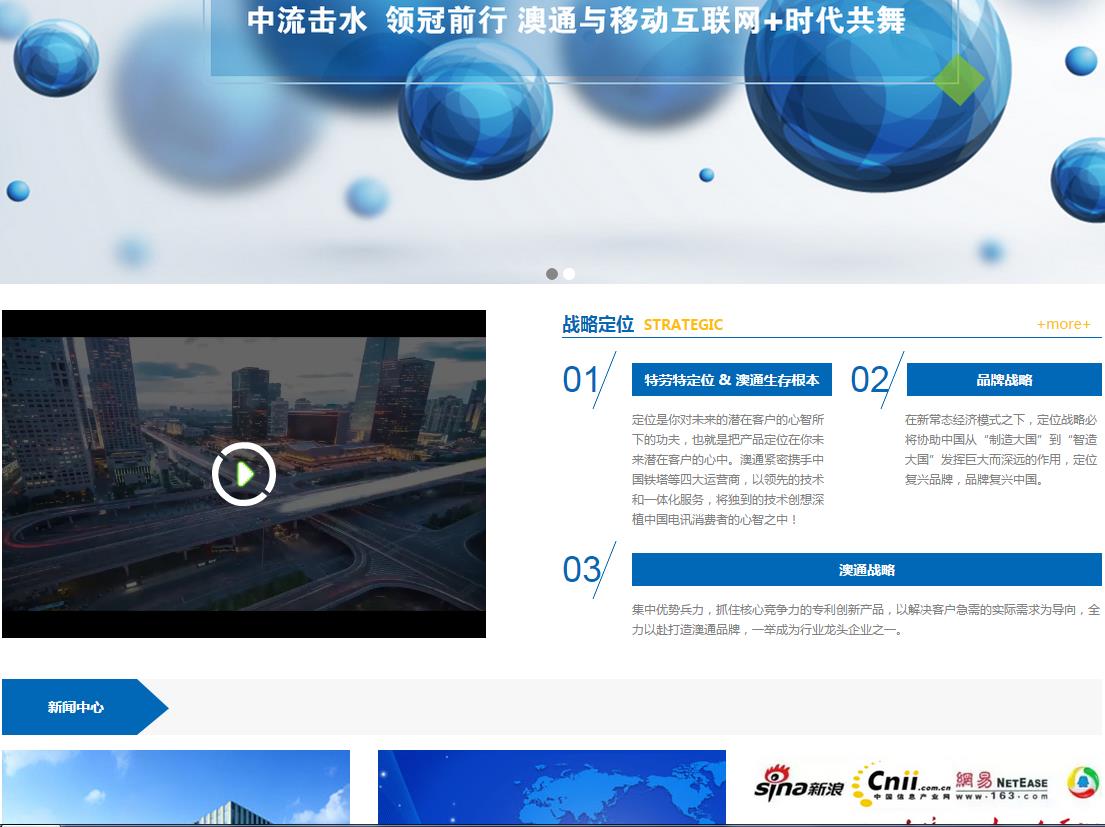Click the NetEase 163.com logo
The height and width of the screenshot is (827, 1105).
tap(1001, 785)
